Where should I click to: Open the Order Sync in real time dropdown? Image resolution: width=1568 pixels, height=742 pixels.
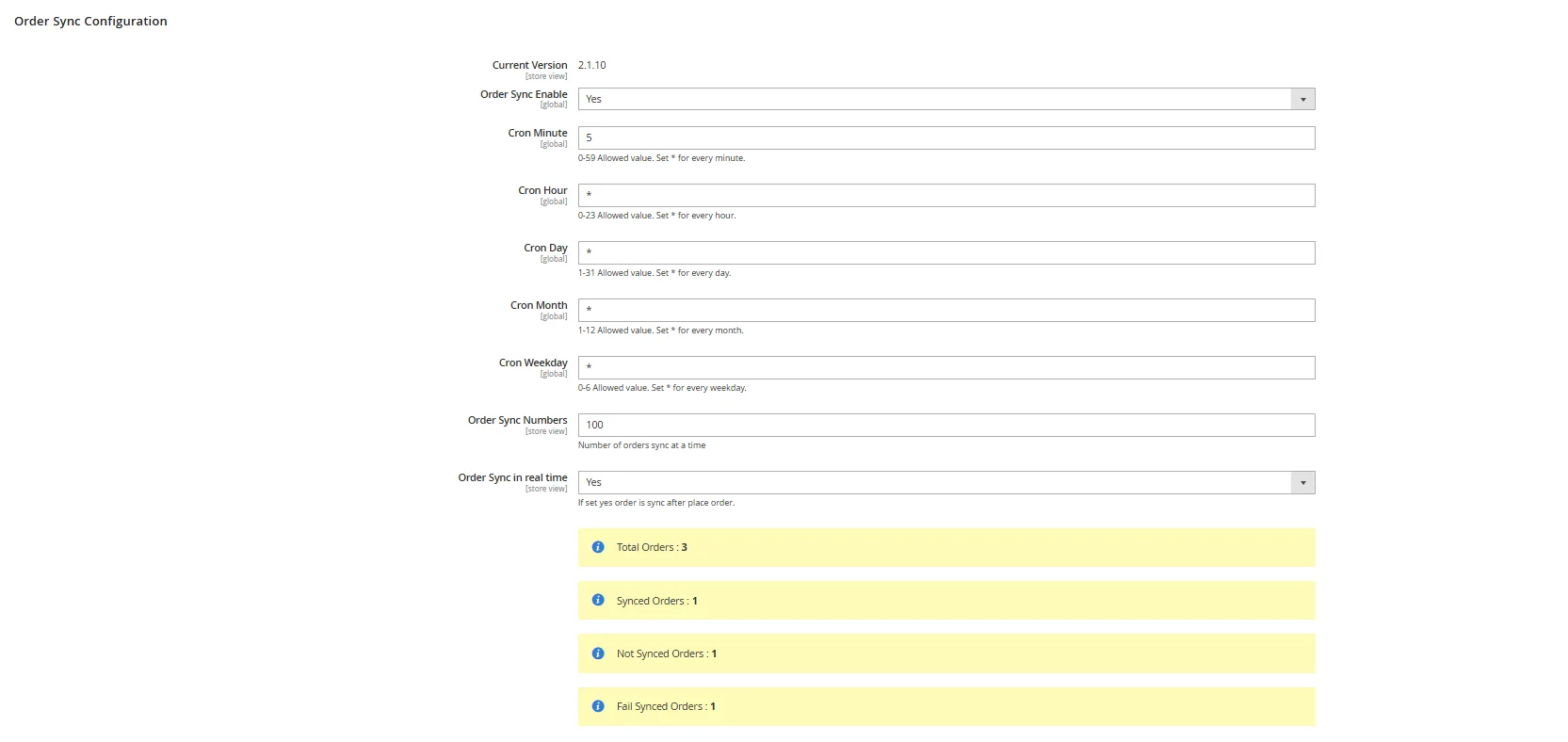(x=946, y=482)
